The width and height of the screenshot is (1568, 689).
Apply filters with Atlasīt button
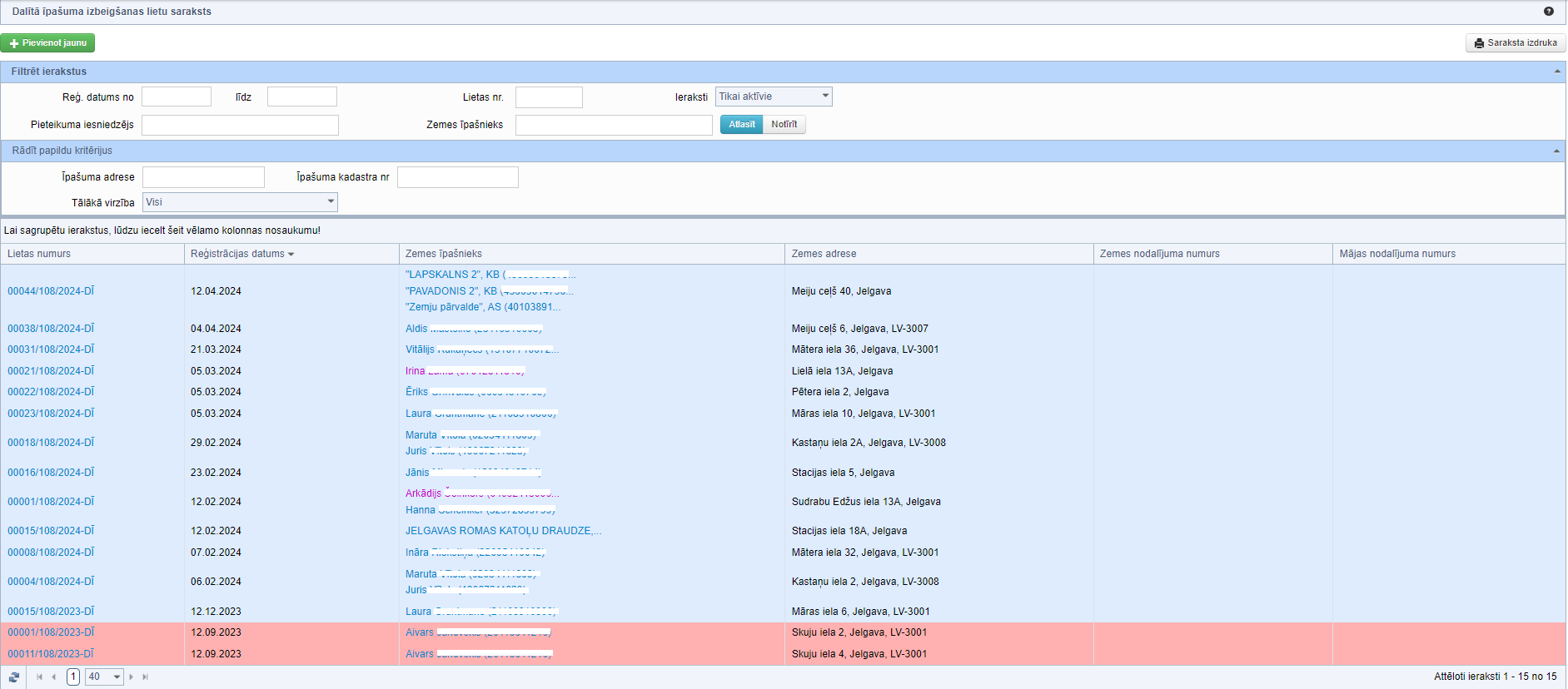(x=741, y=125)
